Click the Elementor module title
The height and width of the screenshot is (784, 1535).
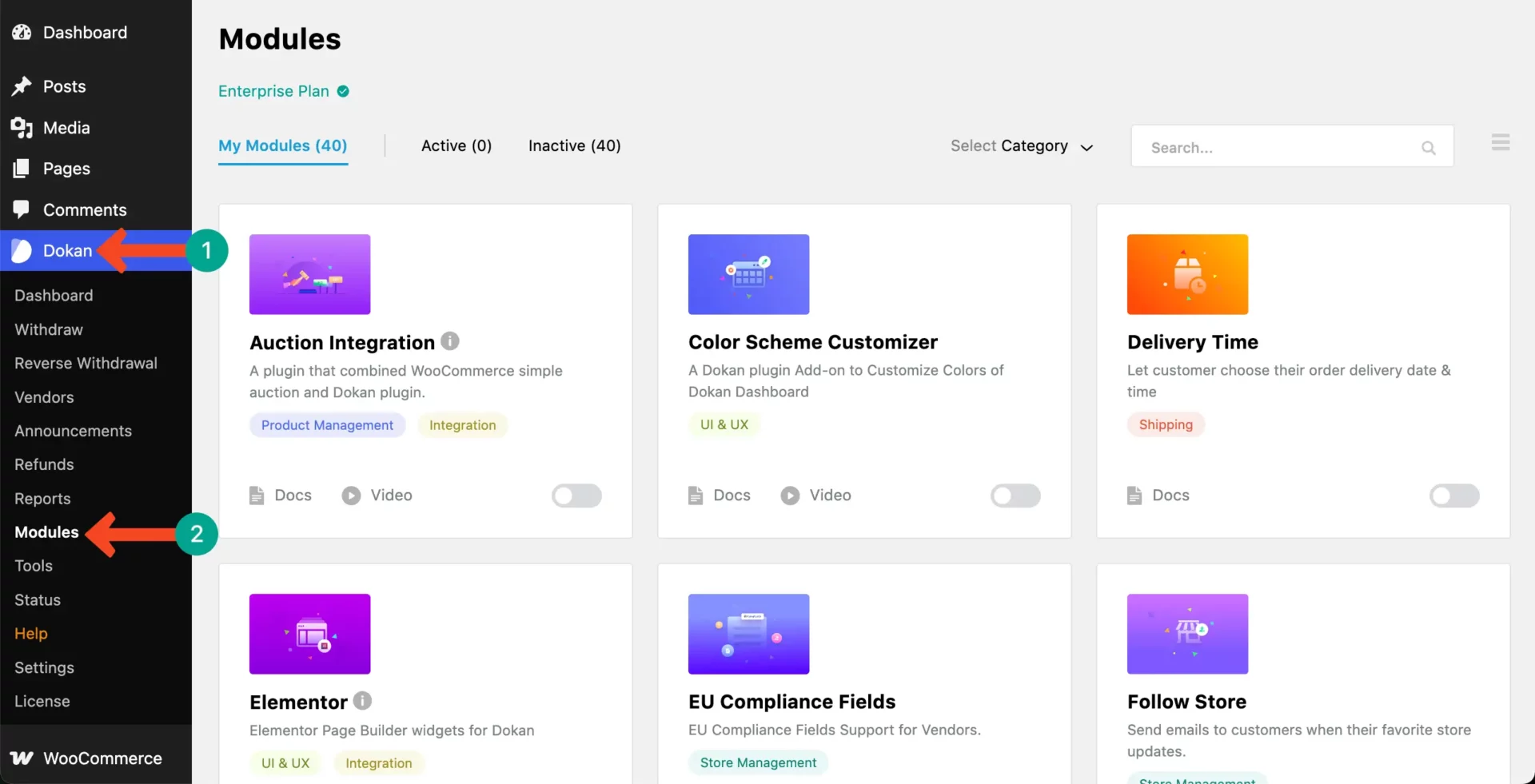[298, 702]
